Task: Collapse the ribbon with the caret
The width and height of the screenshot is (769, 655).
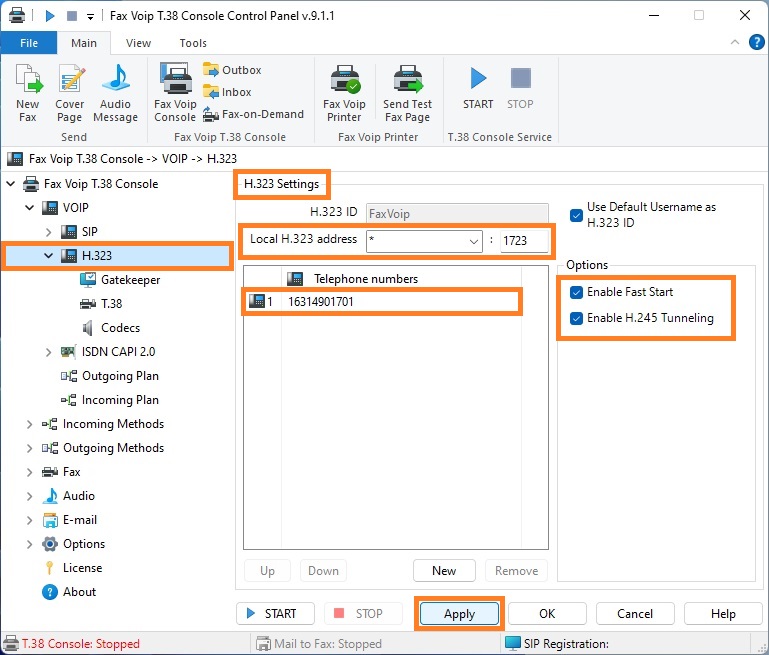Action: [735, 42]
